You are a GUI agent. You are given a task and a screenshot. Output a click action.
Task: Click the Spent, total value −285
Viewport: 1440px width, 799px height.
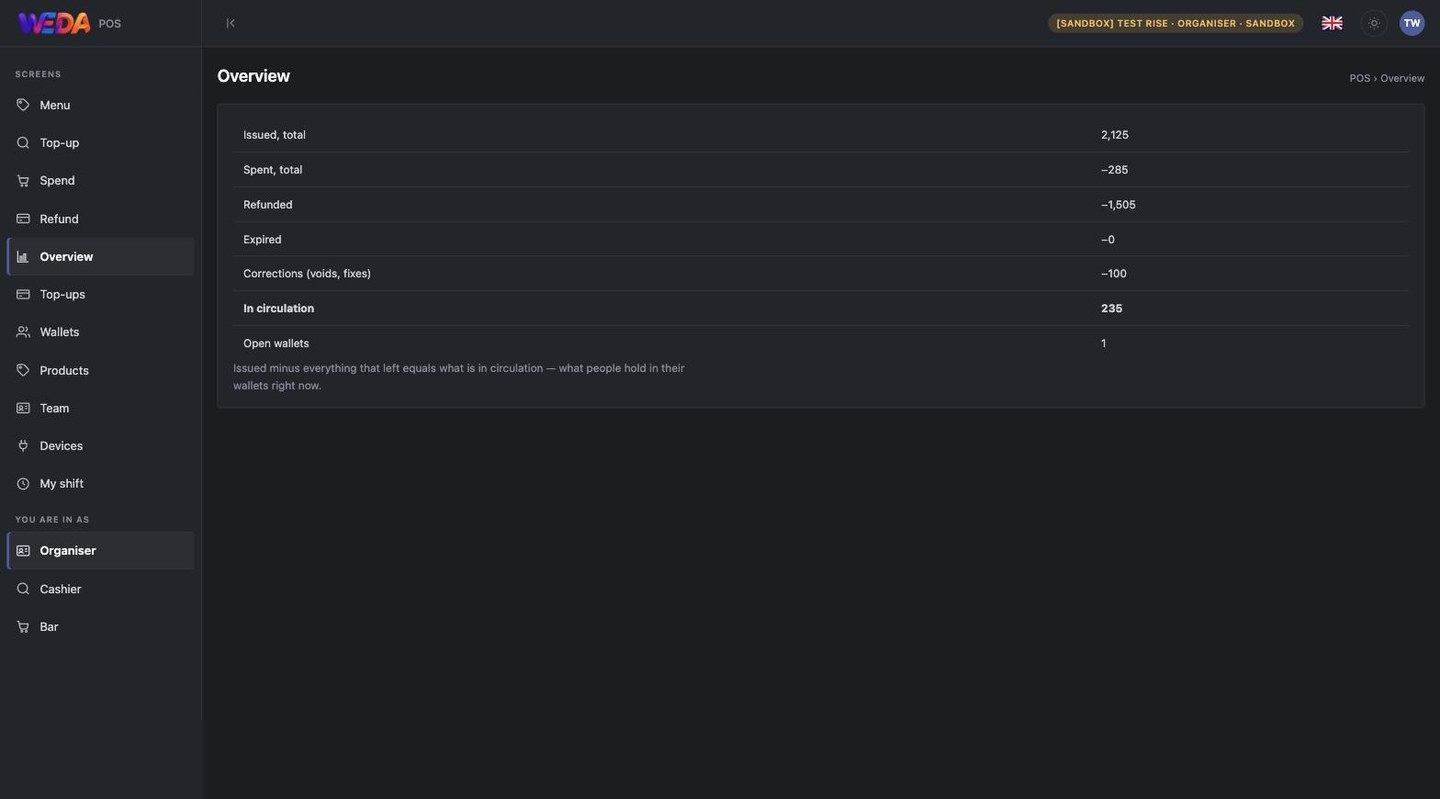point(1115,170)
